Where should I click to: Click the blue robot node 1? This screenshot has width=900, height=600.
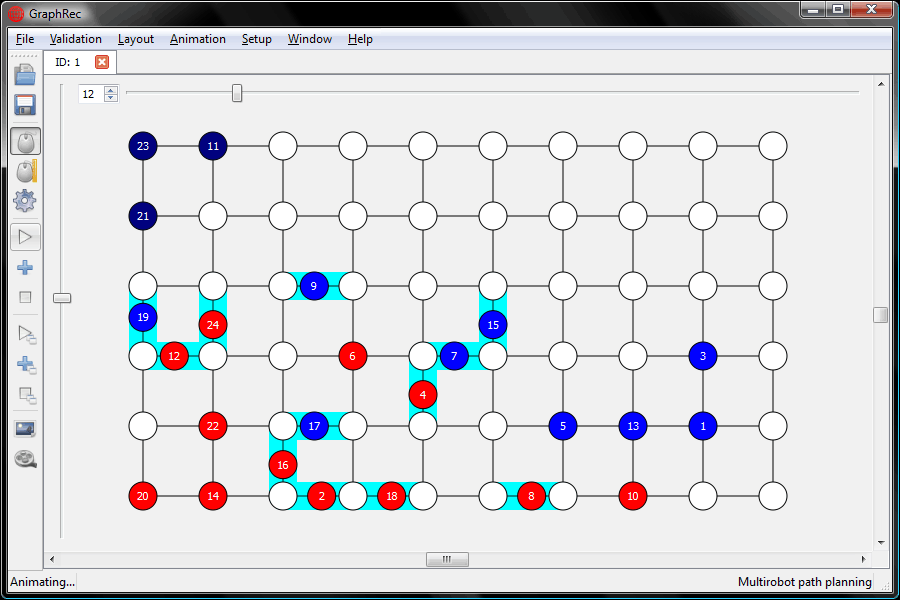coord(703,426)
